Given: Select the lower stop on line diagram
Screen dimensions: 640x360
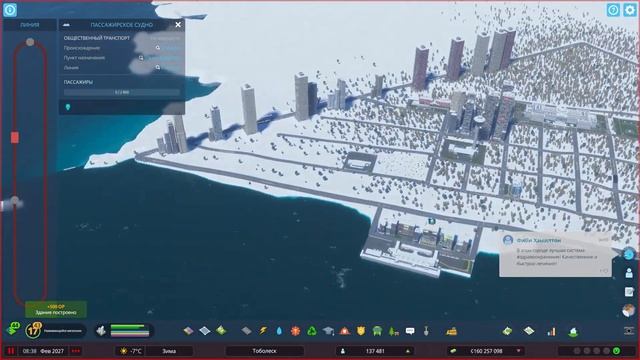Looking at the screenshot, I should (x=15, y=200).
